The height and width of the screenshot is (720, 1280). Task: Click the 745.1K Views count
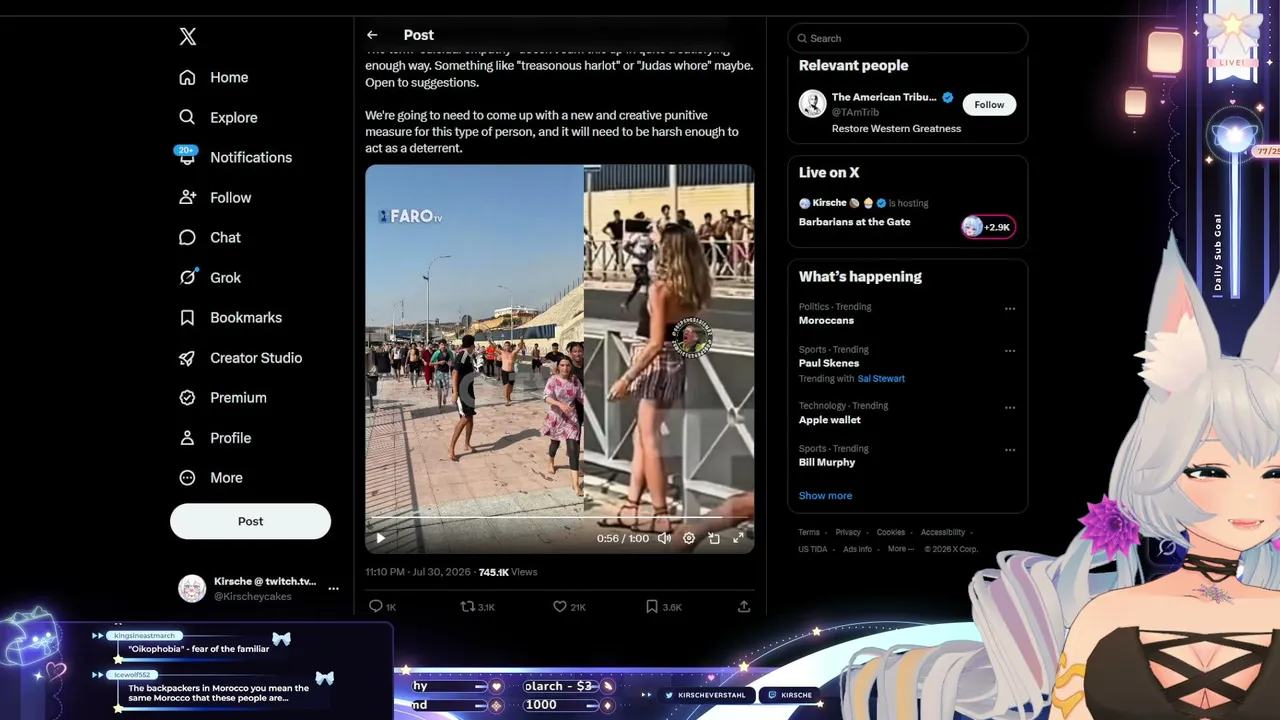[508, 572]
